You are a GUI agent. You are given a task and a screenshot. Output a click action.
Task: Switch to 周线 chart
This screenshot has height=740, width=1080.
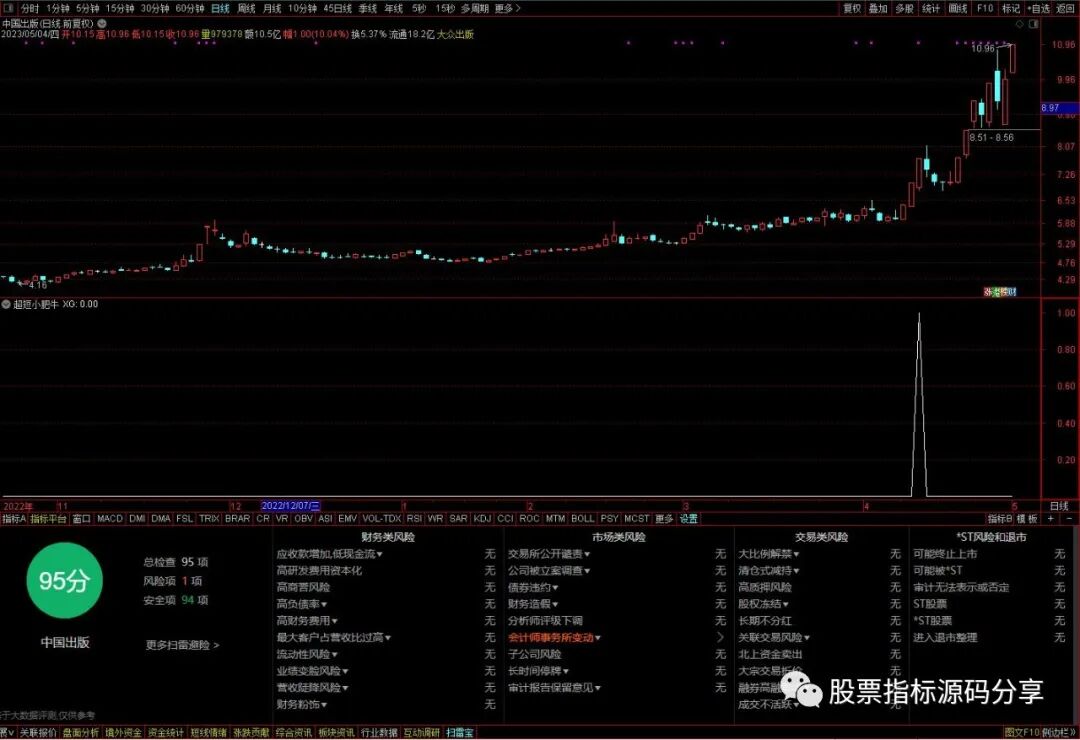click(x=247, y=8)
